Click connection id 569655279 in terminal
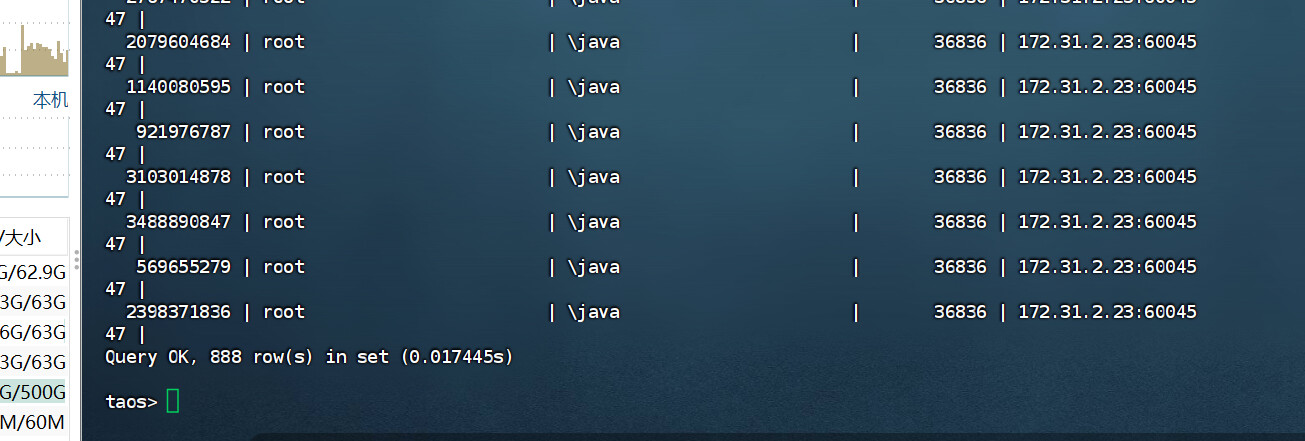This screenshot has height=441, width=1305. click(x=183, y=267)
